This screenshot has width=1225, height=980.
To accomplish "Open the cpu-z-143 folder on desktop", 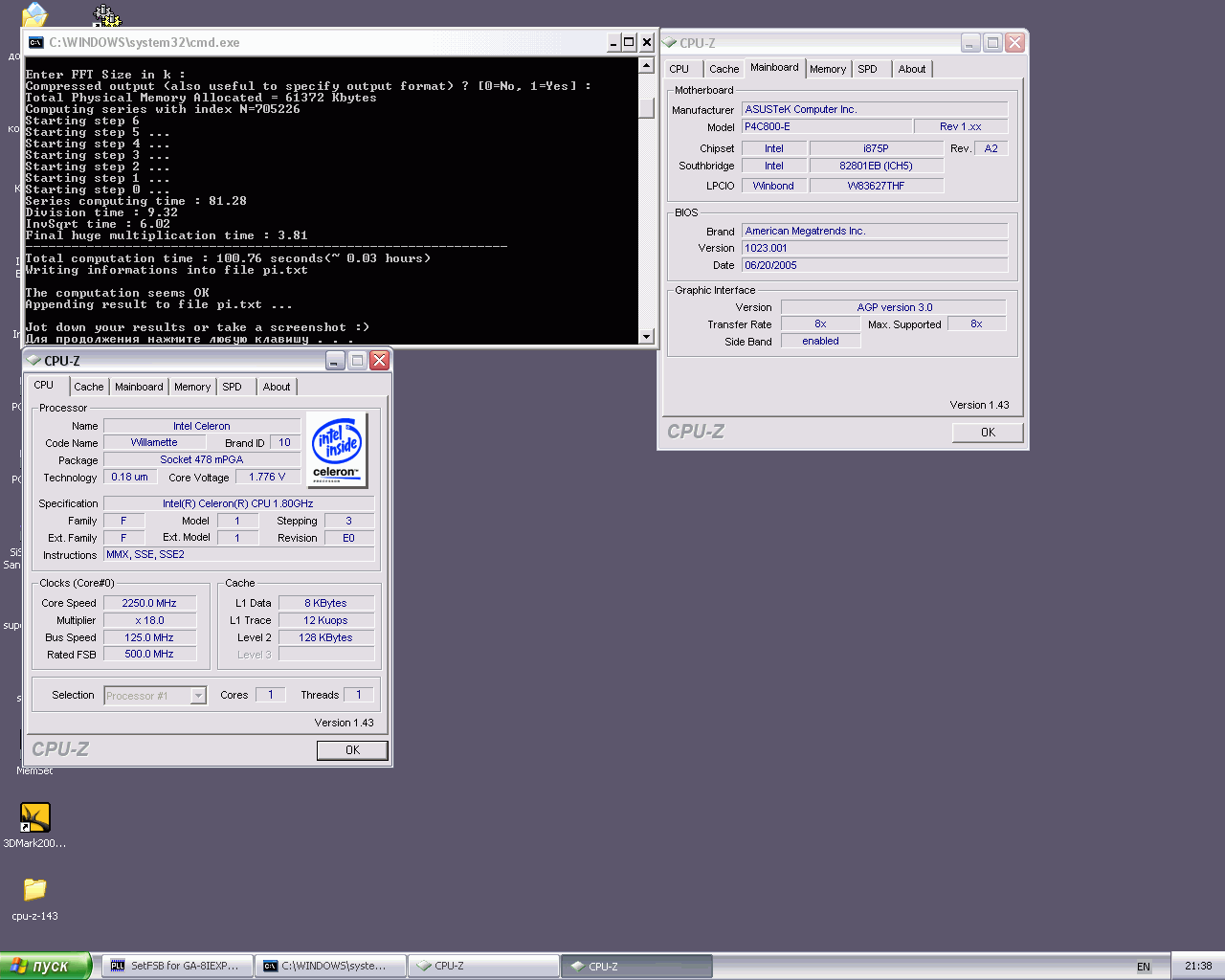I will coord(34,897).
